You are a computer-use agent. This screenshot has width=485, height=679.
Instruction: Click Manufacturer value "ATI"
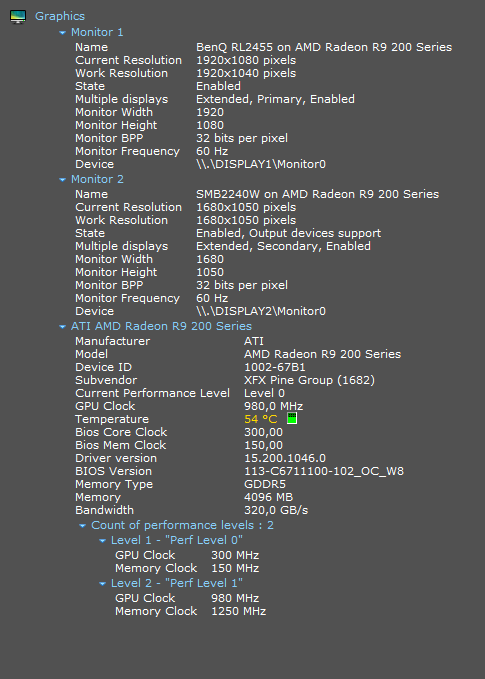pyautogui.click(x=254, y=341)
